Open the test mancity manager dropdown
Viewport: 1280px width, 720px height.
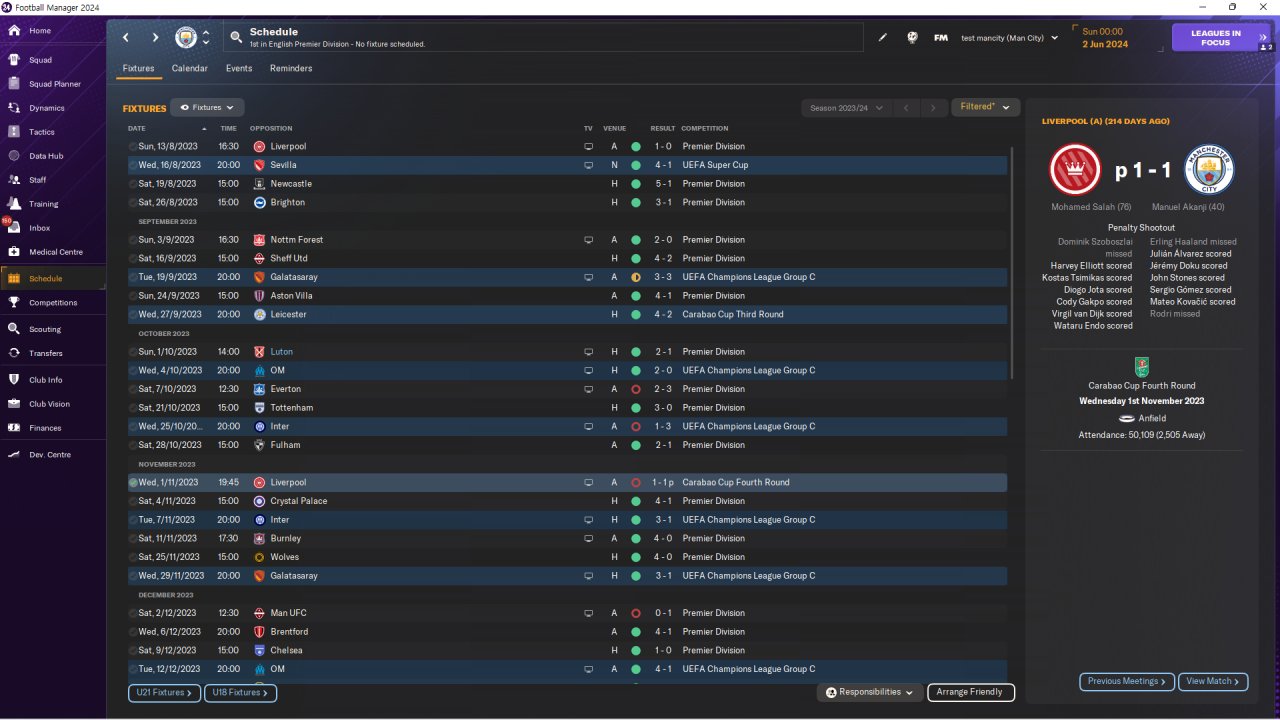coord(1010,38)
